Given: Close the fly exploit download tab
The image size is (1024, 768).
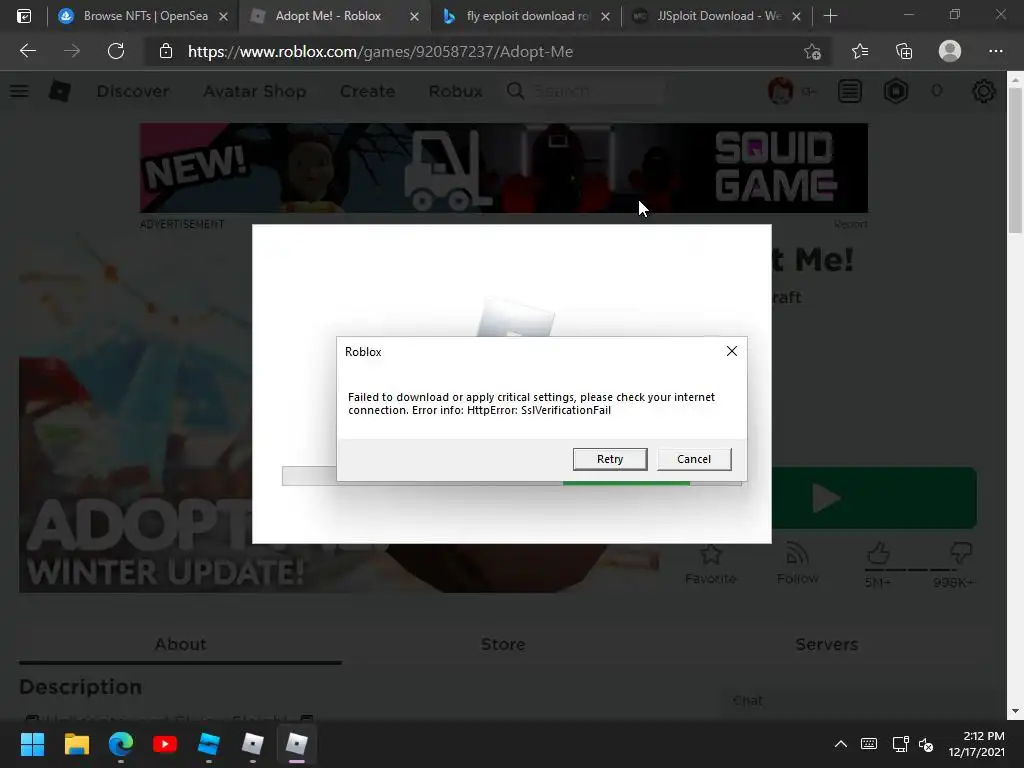Looking at the screenshot, I should pyautogui.click(x=605, y=16).
